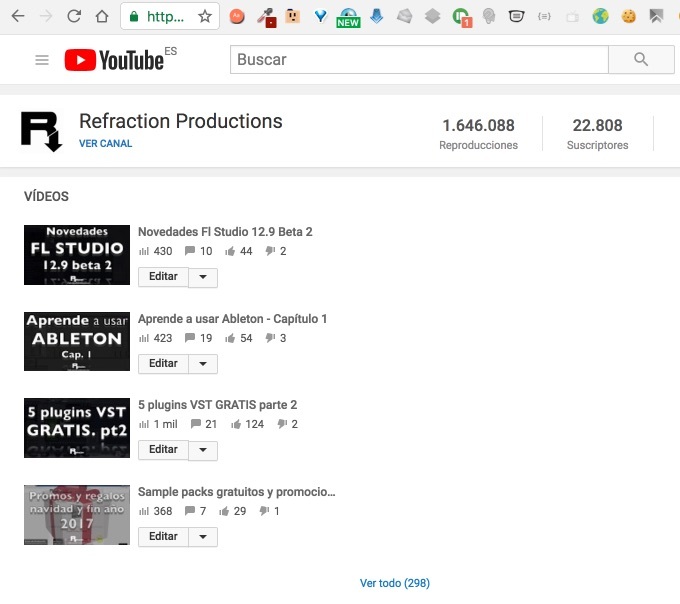Click the blue download arrow extension
Viewport: 680px width, 604px height.
(x=376, y=16)
